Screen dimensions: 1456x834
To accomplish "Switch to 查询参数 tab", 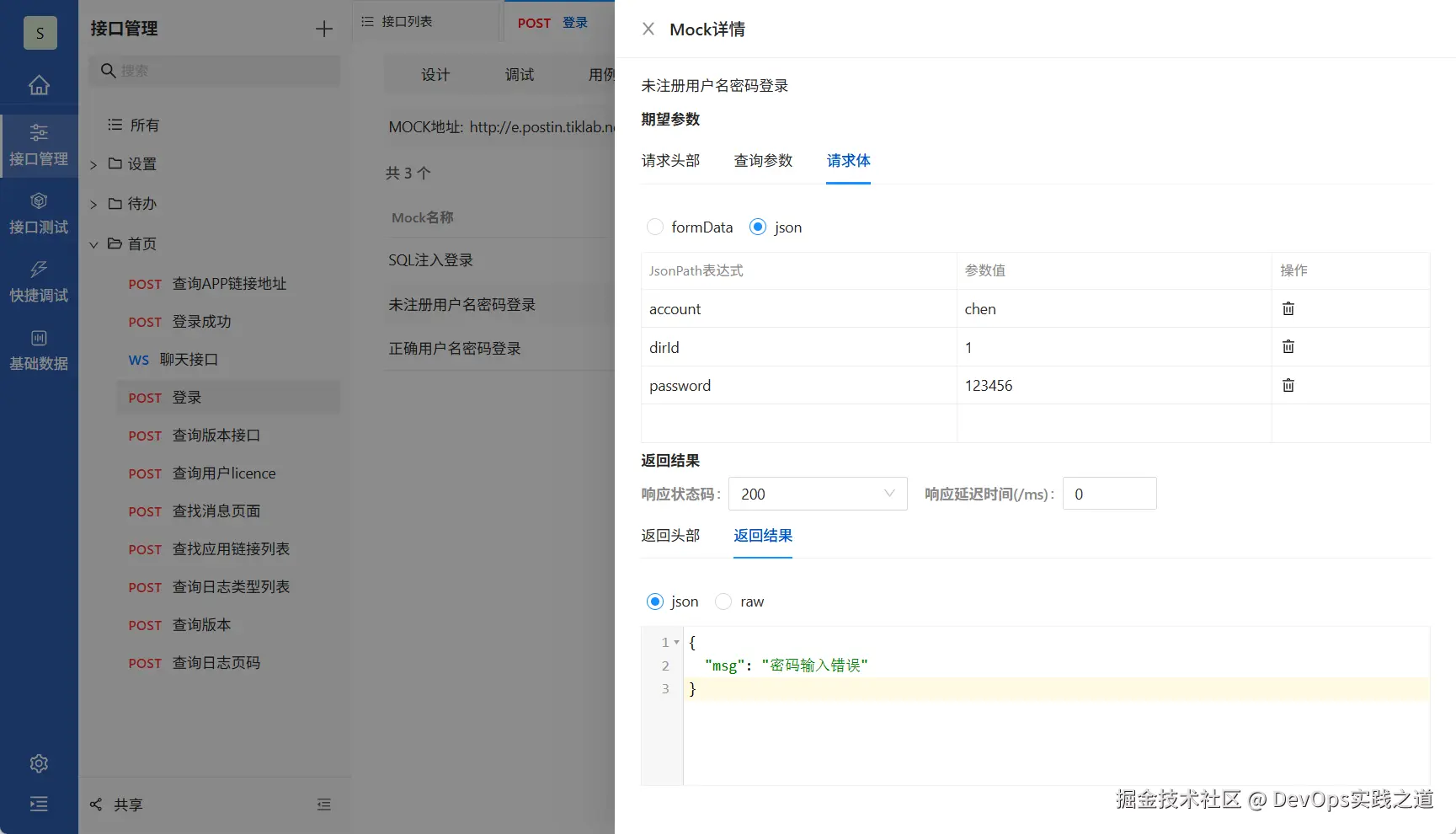I will pyautogui.click(x=763, y=160).
